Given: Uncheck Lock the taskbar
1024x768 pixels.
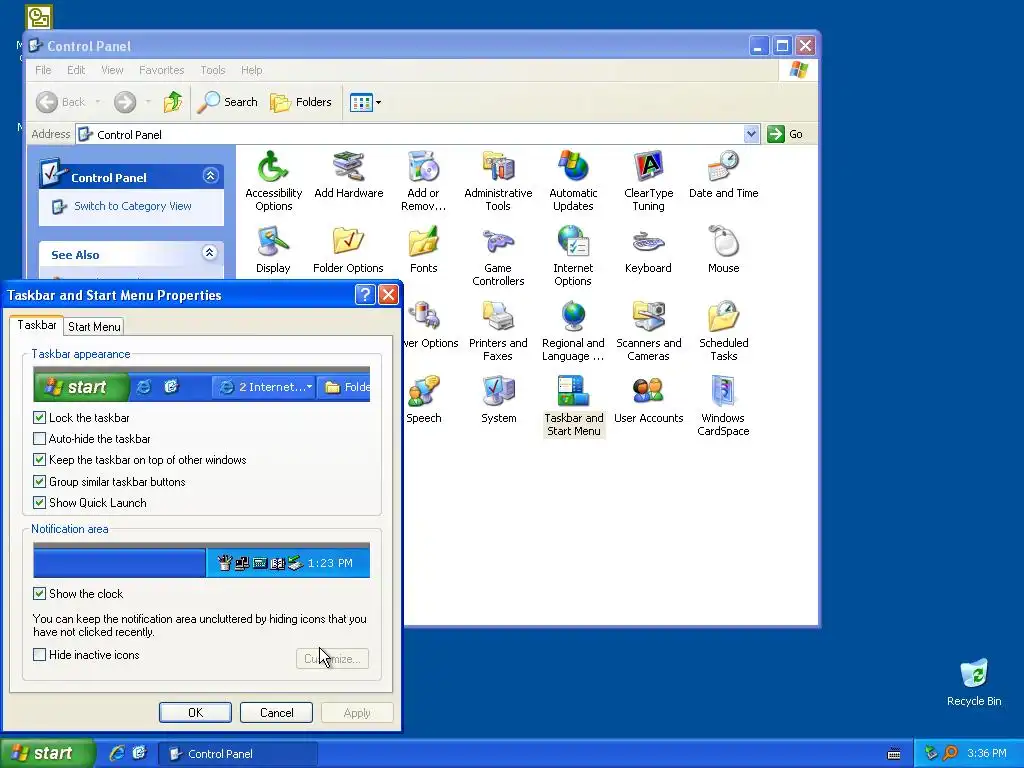Looking at the screenshot, I should point(39,417).
